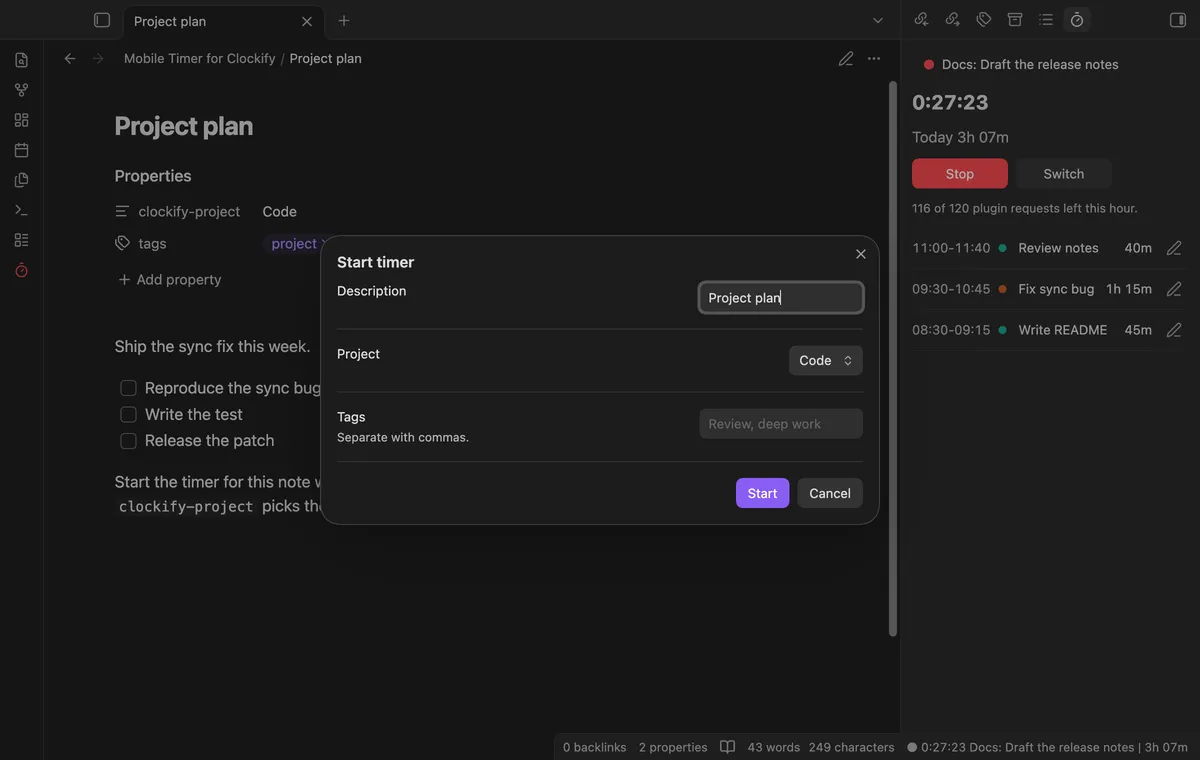Screen dimensions: 1200x760
Task: Click the note's vertical scrollbar
Action: (893, 358)
